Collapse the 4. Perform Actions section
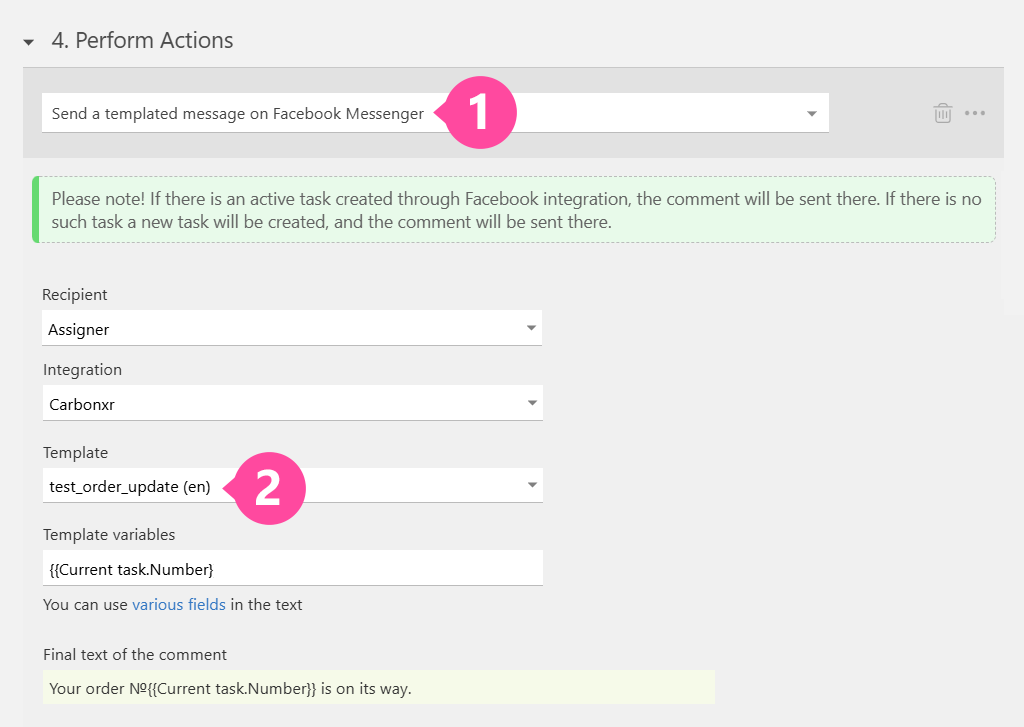The height and width of the screenshot is (727, 1024). 29,42
